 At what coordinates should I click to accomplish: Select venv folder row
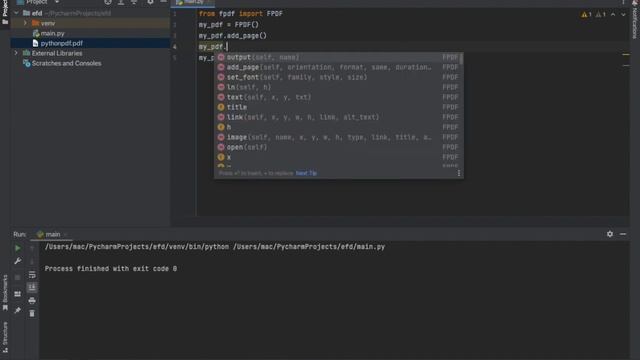[x=90, y=23]
